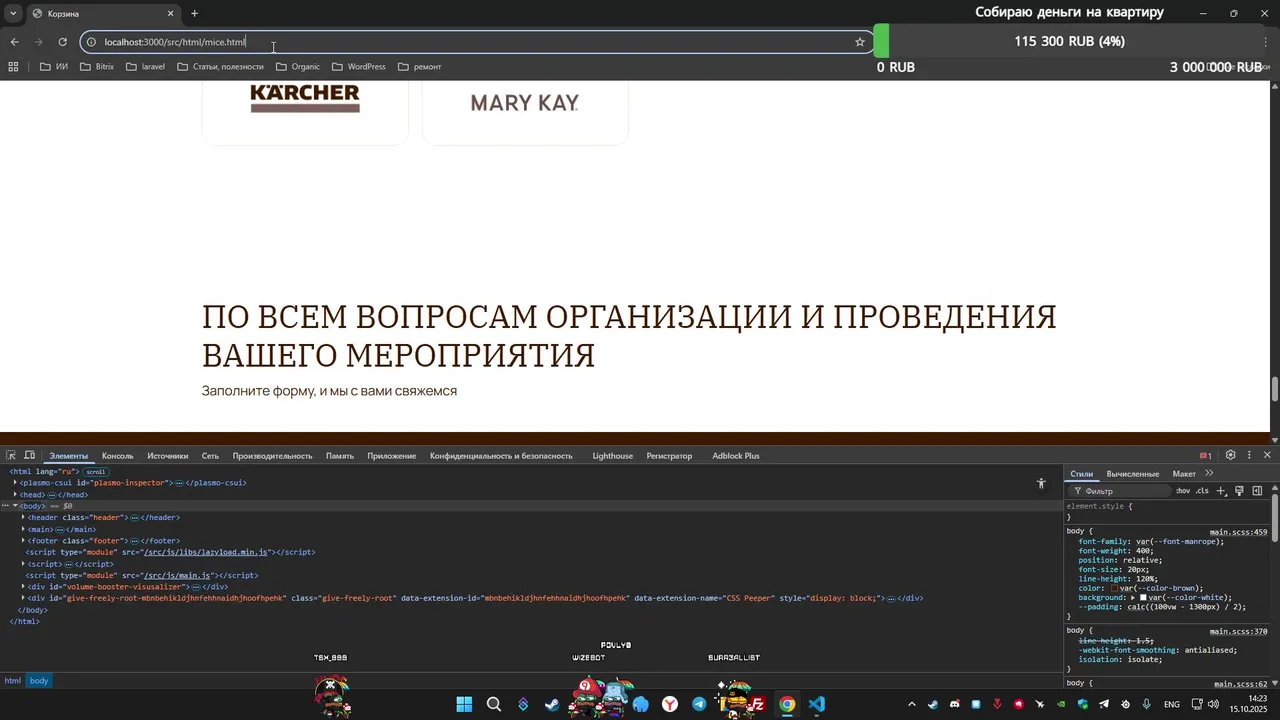
Task: Open main.scss:459 source link
Action: coord(1238,532)
